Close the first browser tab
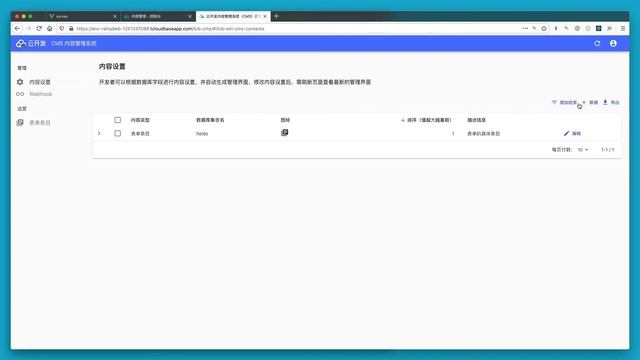This screenshot has height=360, width=640. (115, 16)
